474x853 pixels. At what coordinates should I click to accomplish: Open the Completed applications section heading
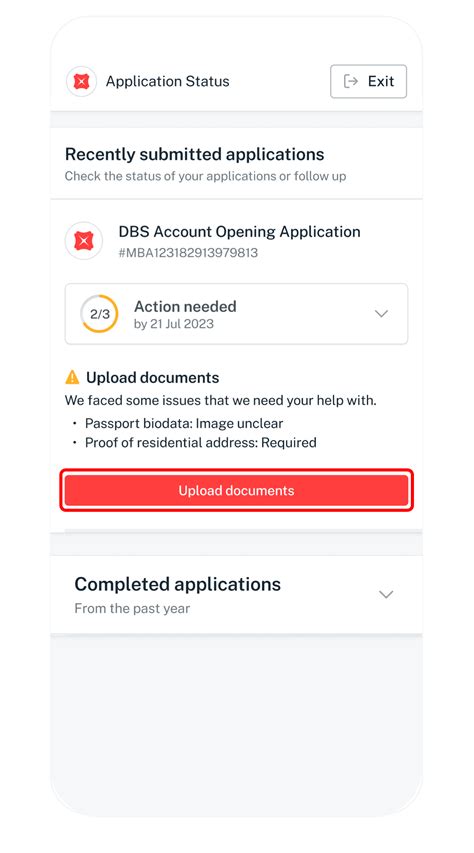pos(177,584)
